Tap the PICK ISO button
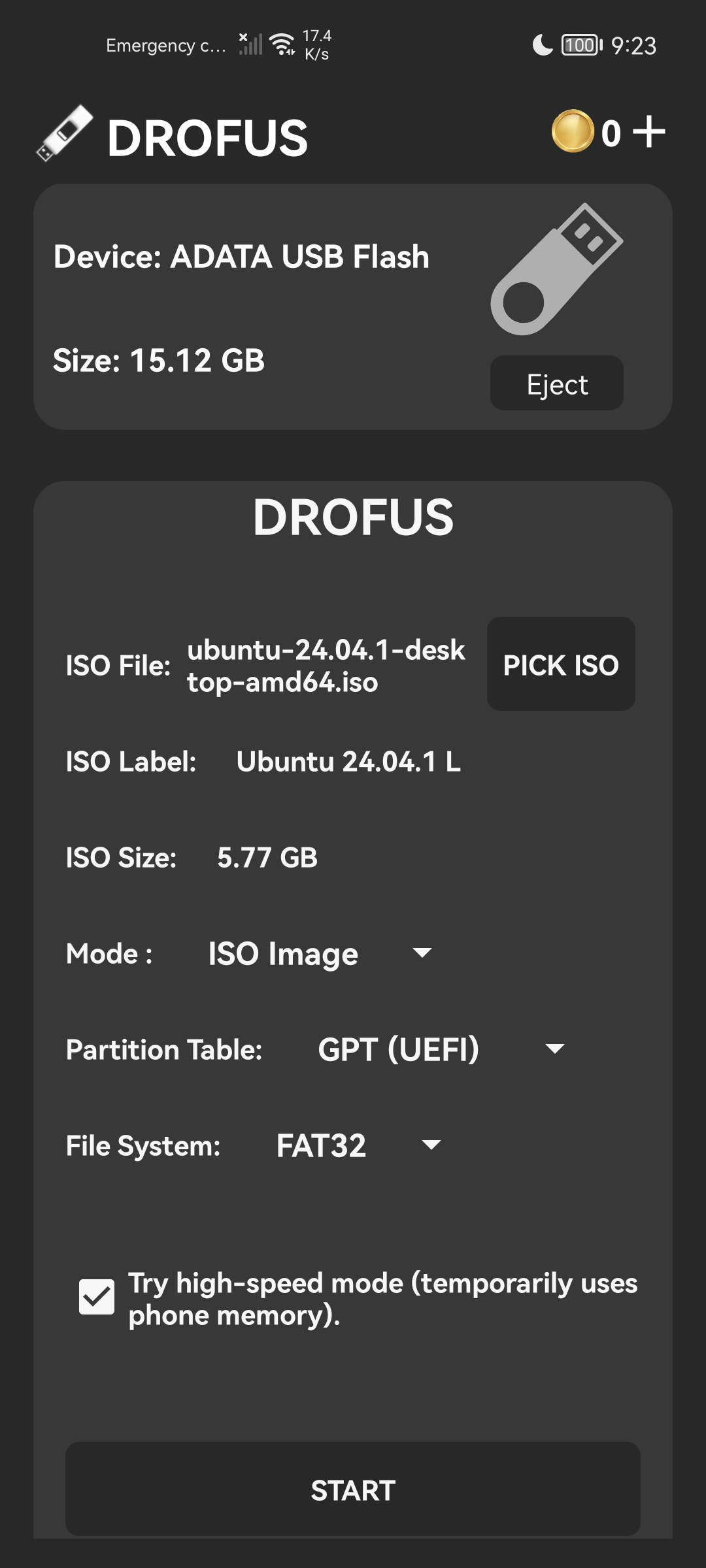The image size is (706, 1568). (x=561, y=664)
